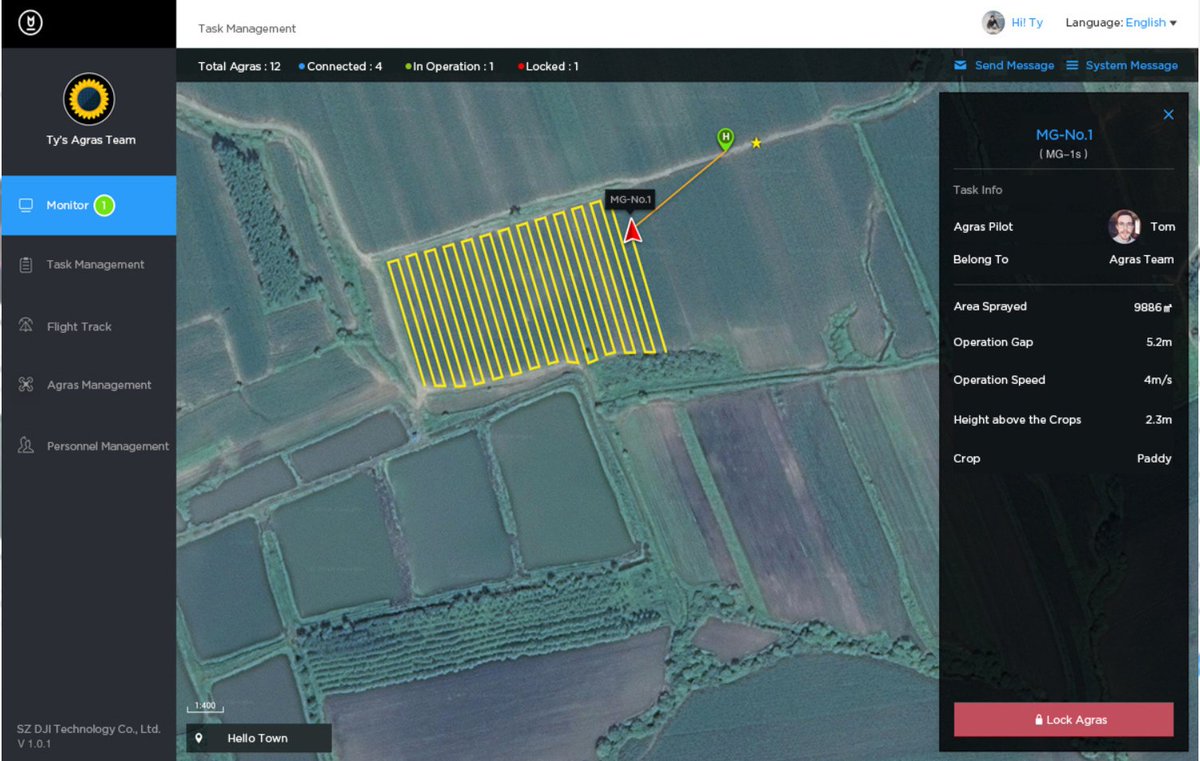Click the user avatar next to Hi! Ty
This screenshot has height=761, width=1200.
(x=993, y=23)
